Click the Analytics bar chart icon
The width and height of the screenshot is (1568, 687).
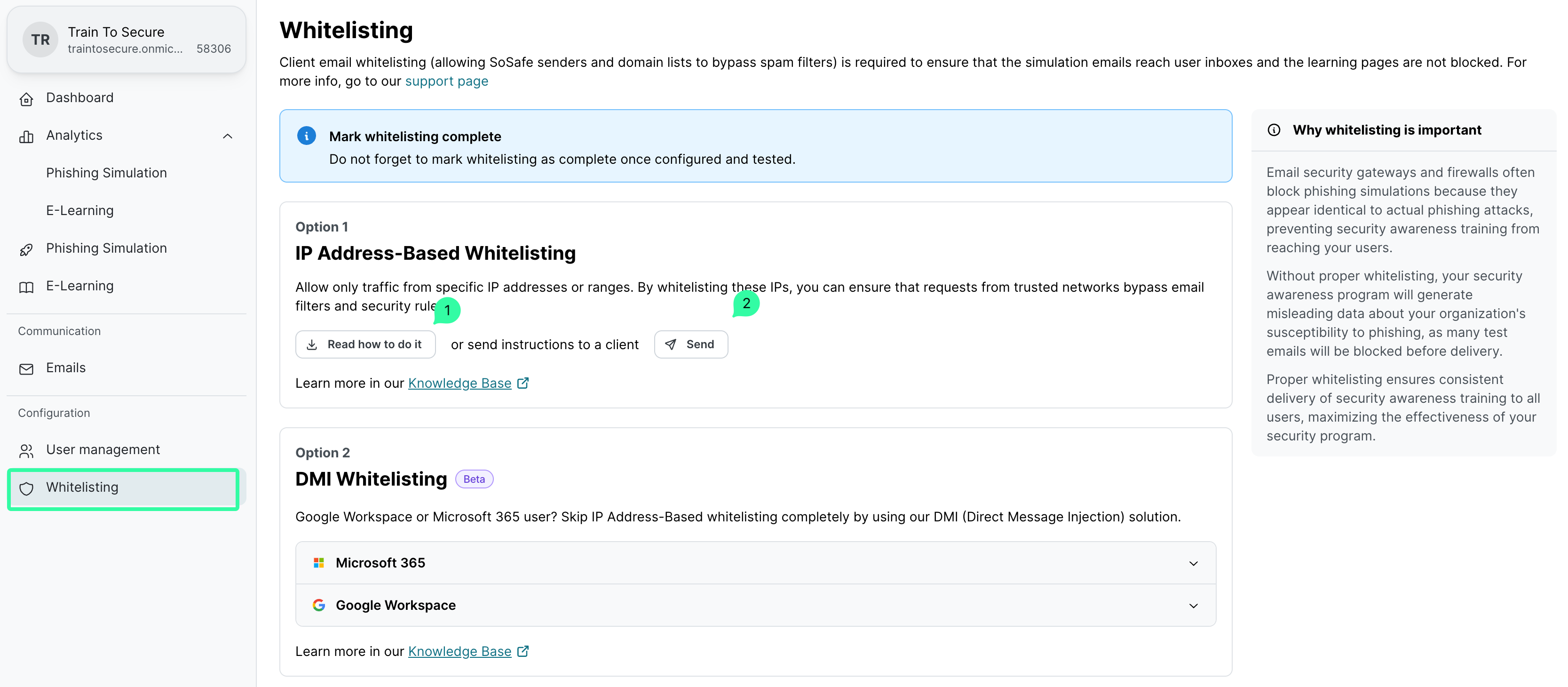[26, 136]
